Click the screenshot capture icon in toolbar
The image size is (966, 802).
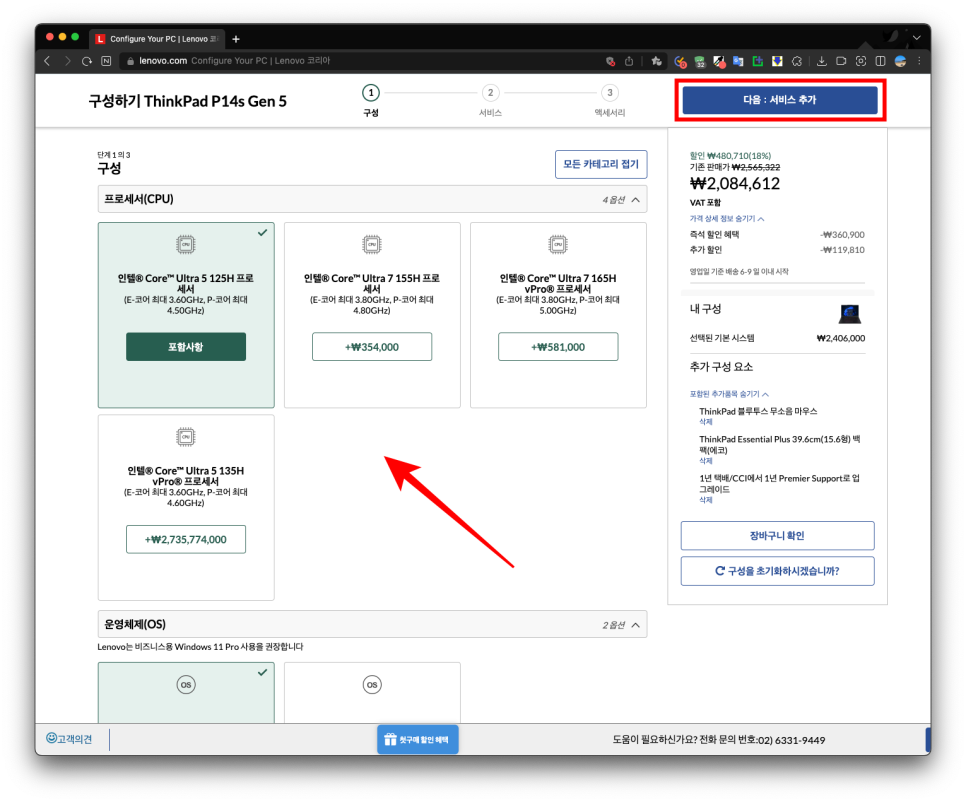[861, 61]
